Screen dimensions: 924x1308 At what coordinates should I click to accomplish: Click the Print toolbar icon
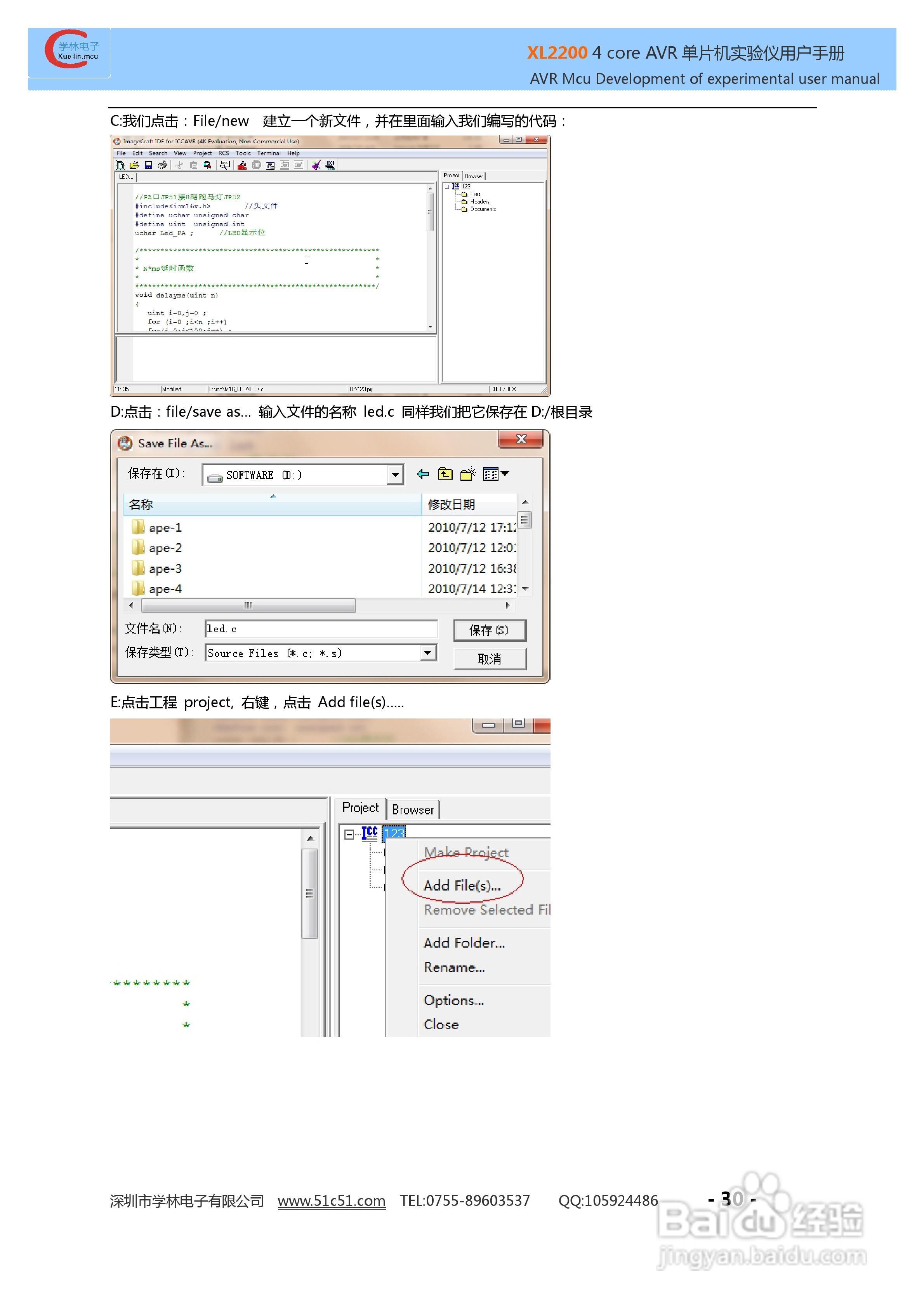[x=162, y=165]
